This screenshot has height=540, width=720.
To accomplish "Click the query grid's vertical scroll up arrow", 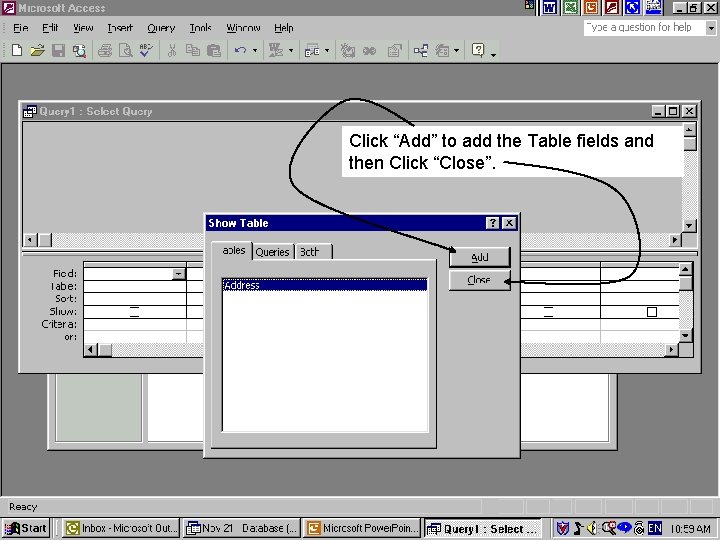I will click(x=685, y=270).
